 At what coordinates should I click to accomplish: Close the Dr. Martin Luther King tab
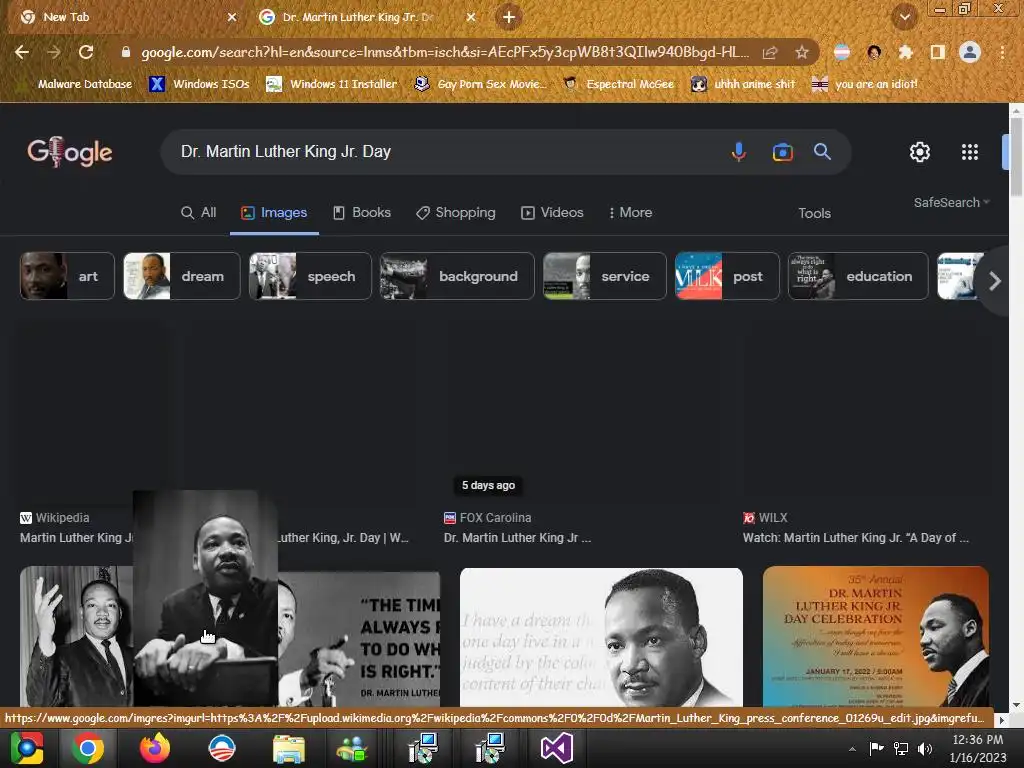click(x=471, y=17)
